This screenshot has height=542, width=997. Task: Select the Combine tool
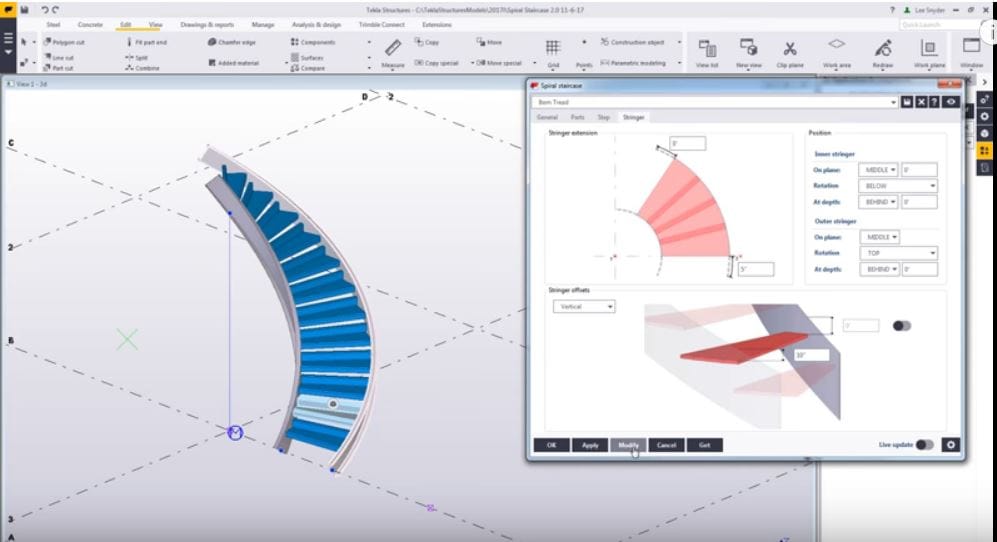[142, 67]
